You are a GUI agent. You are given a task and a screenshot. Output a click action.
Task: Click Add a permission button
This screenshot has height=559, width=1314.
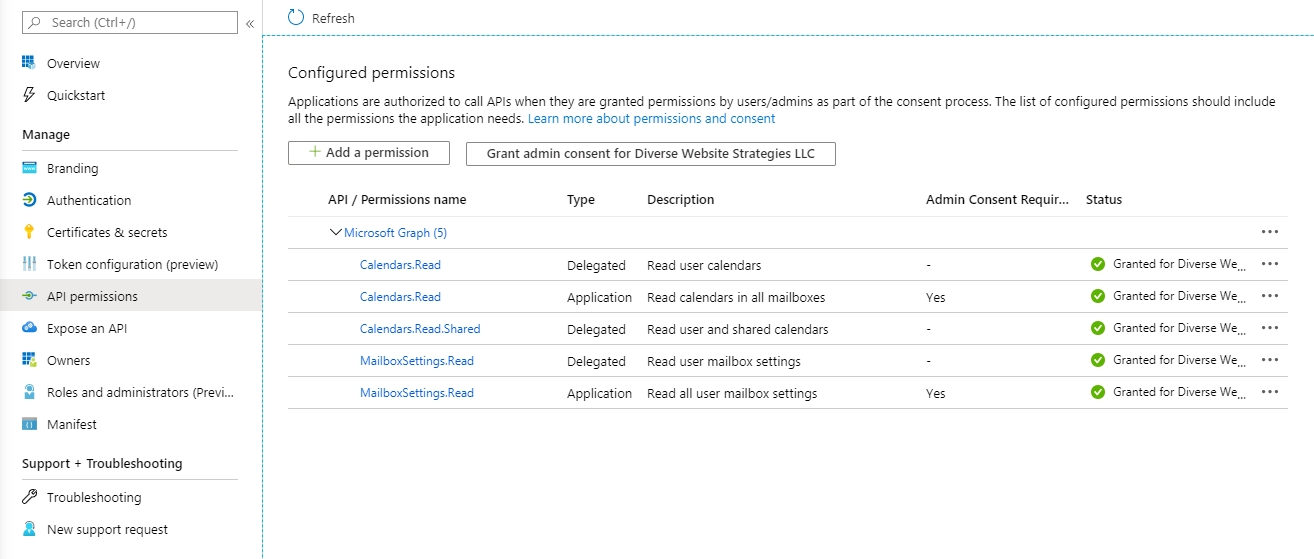[x=368, y=153]
